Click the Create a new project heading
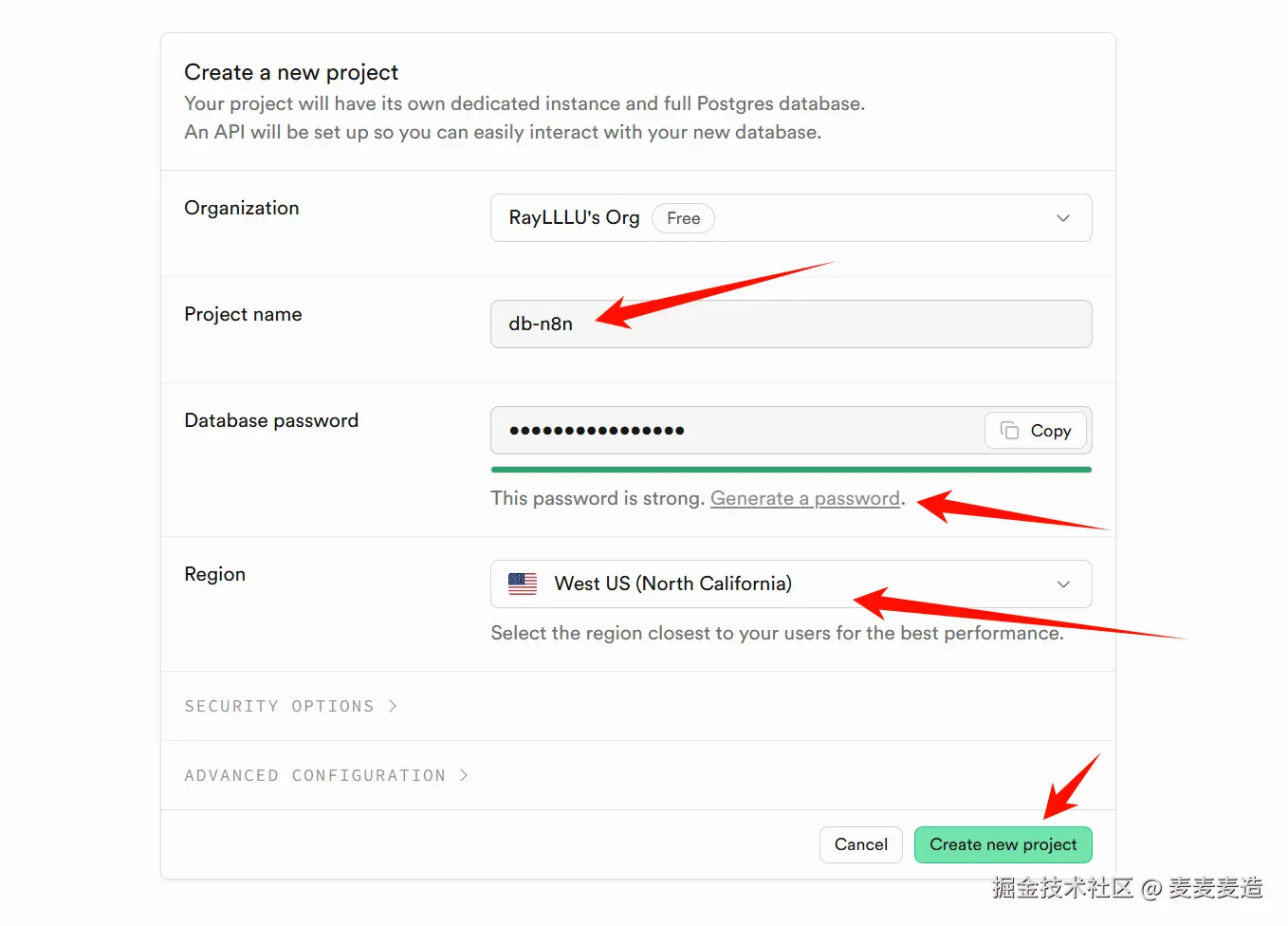The width and height of the screenshot is (1288, 926). [x=291, y=72]
